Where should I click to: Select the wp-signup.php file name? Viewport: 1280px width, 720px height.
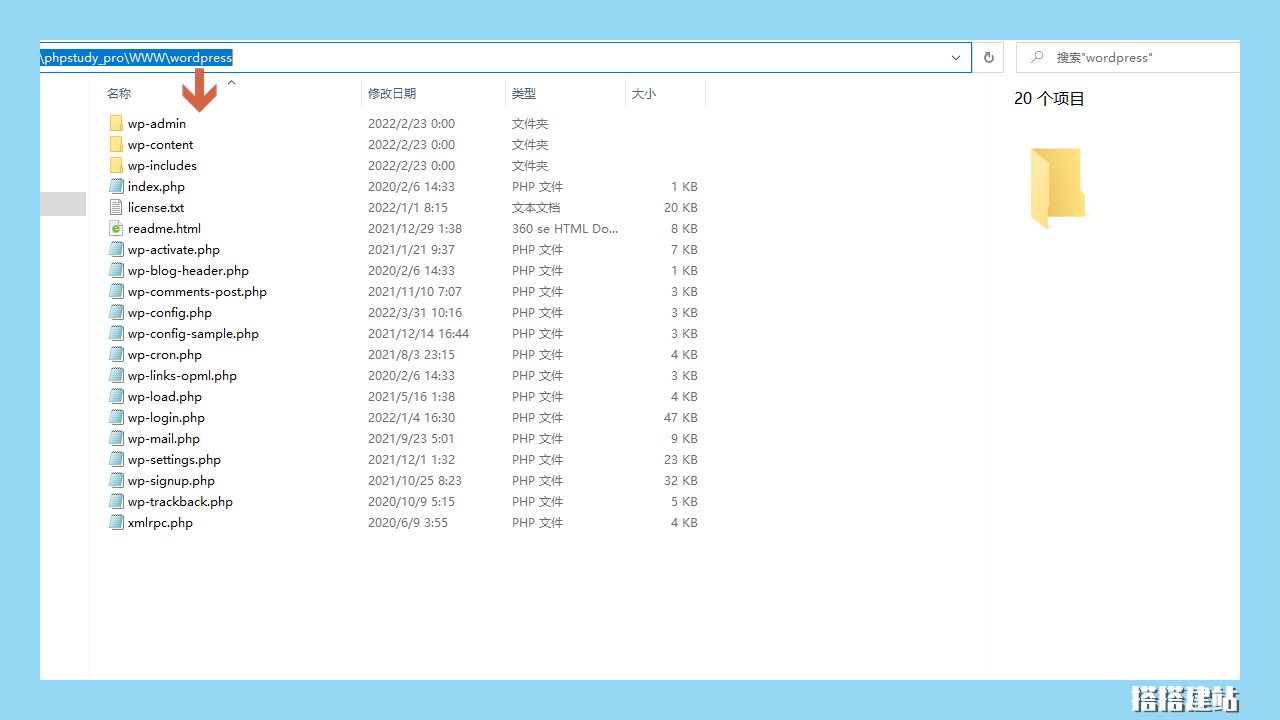(x=171, y=481)
